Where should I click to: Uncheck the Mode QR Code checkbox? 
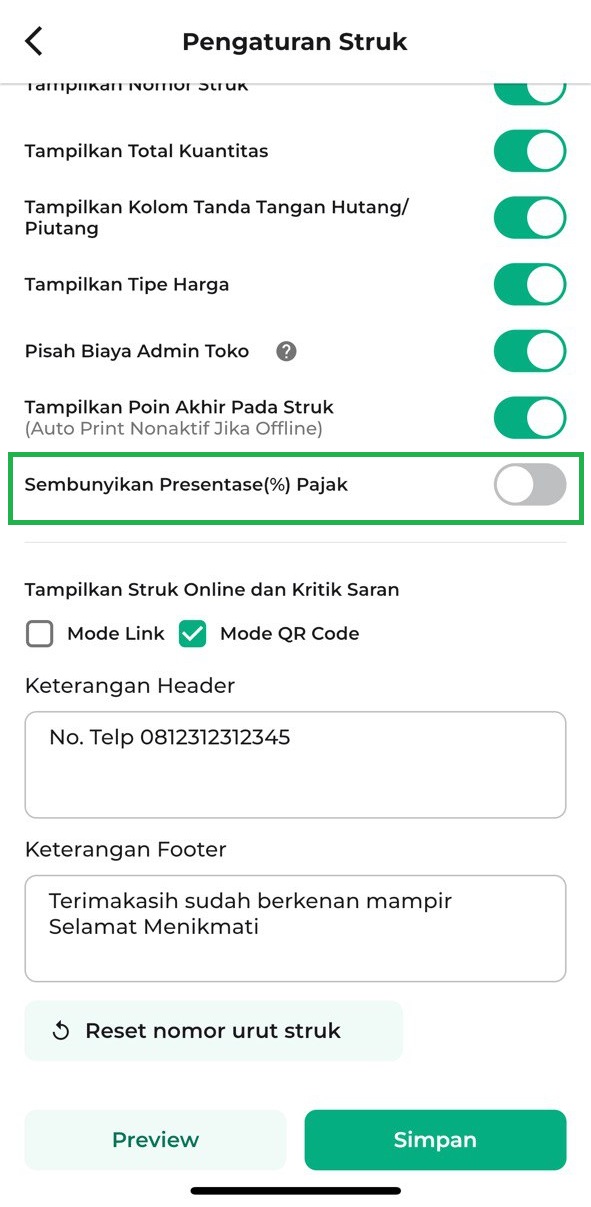coord(193,633)
